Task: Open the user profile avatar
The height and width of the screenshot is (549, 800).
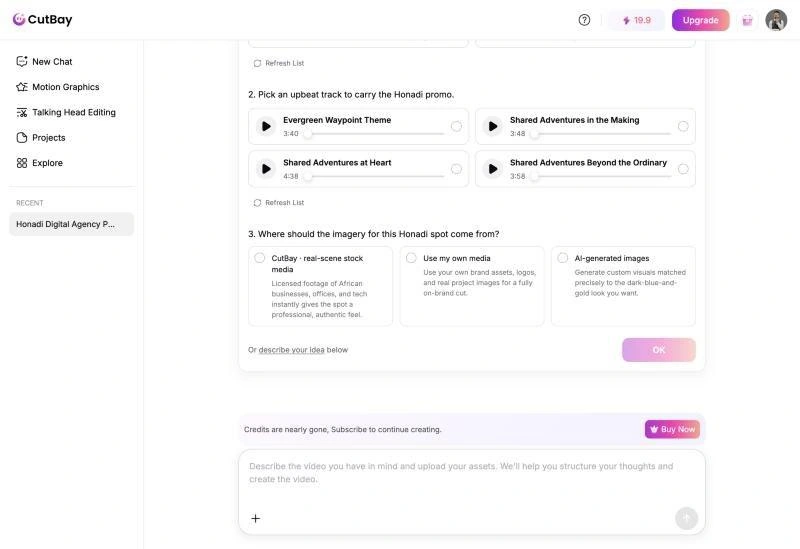Action: click(x=776, y=20)
